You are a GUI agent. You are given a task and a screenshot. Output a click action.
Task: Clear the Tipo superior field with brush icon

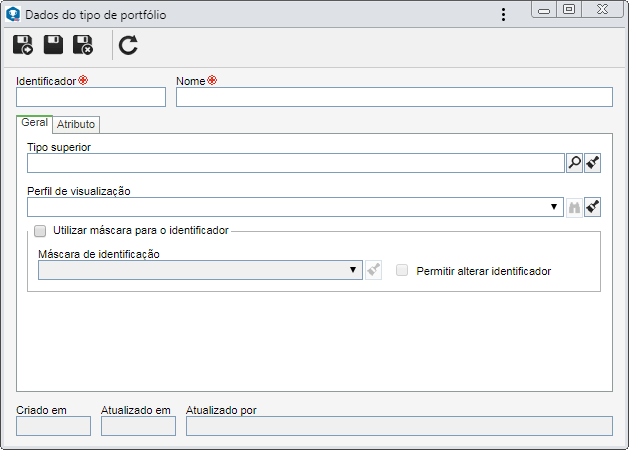pos(592,163)
